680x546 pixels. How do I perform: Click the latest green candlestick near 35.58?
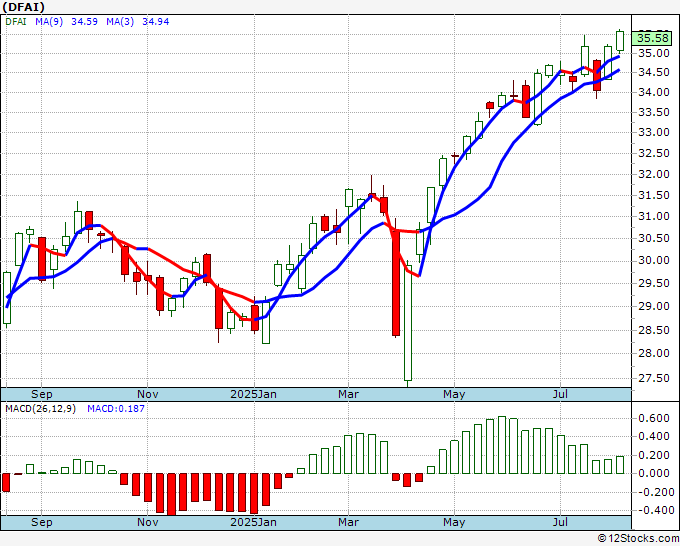620,41
